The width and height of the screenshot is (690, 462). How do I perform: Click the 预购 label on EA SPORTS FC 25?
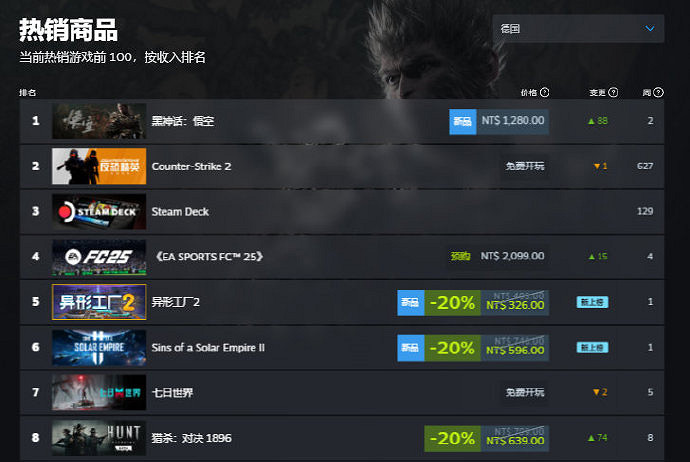click(460, 256)
